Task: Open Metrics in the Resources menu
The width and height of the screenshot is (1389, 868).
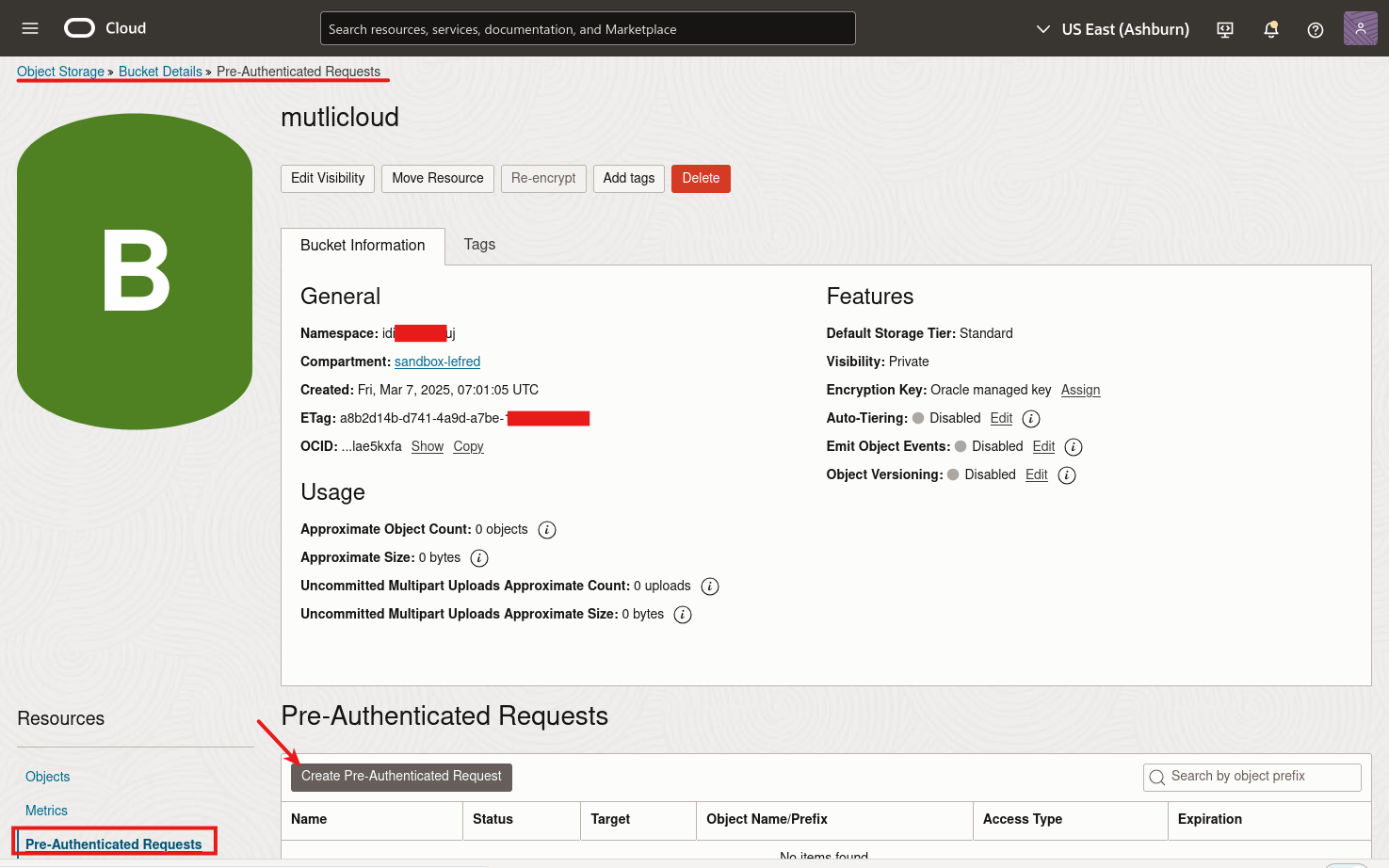Action: coord(46,811)
